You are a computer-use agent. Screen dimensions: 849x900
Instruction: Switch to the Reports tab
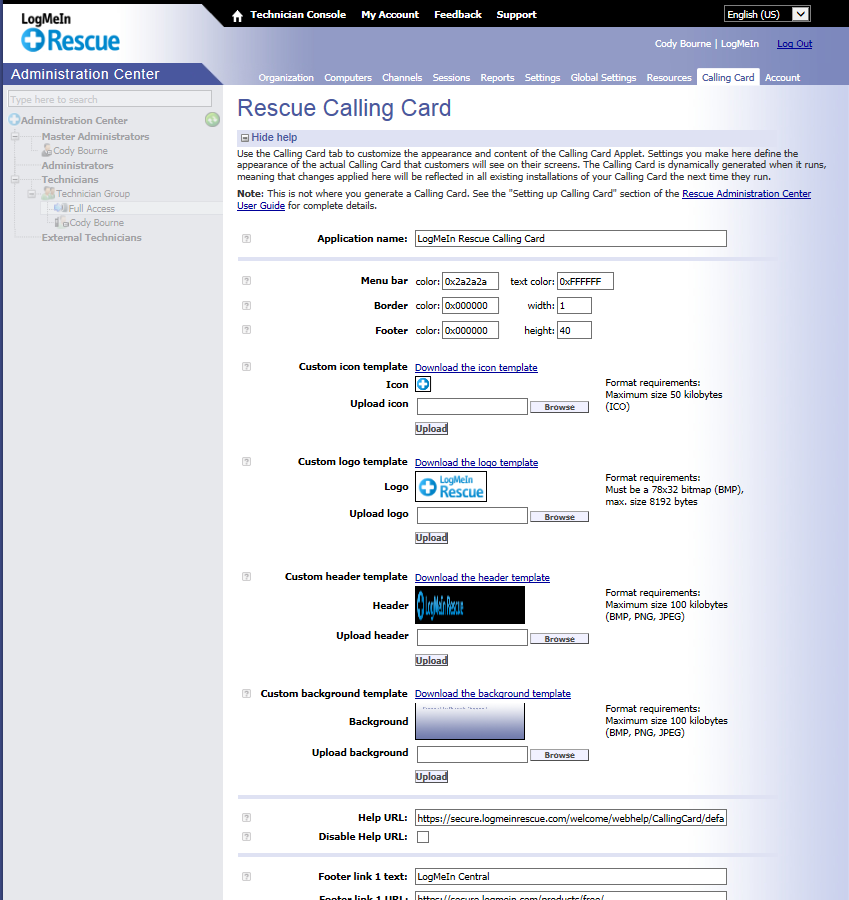point(497,77)
